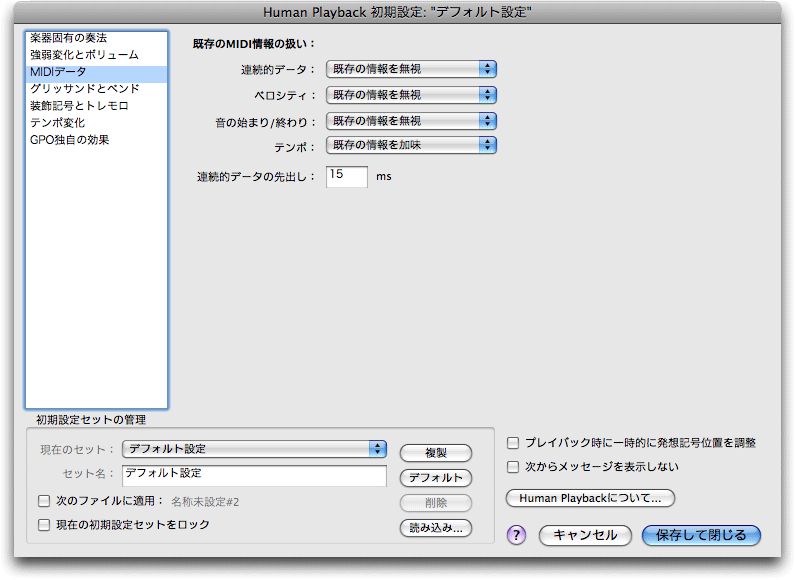Click the ms unit label

pyautogui.click(x=384, y=176)
